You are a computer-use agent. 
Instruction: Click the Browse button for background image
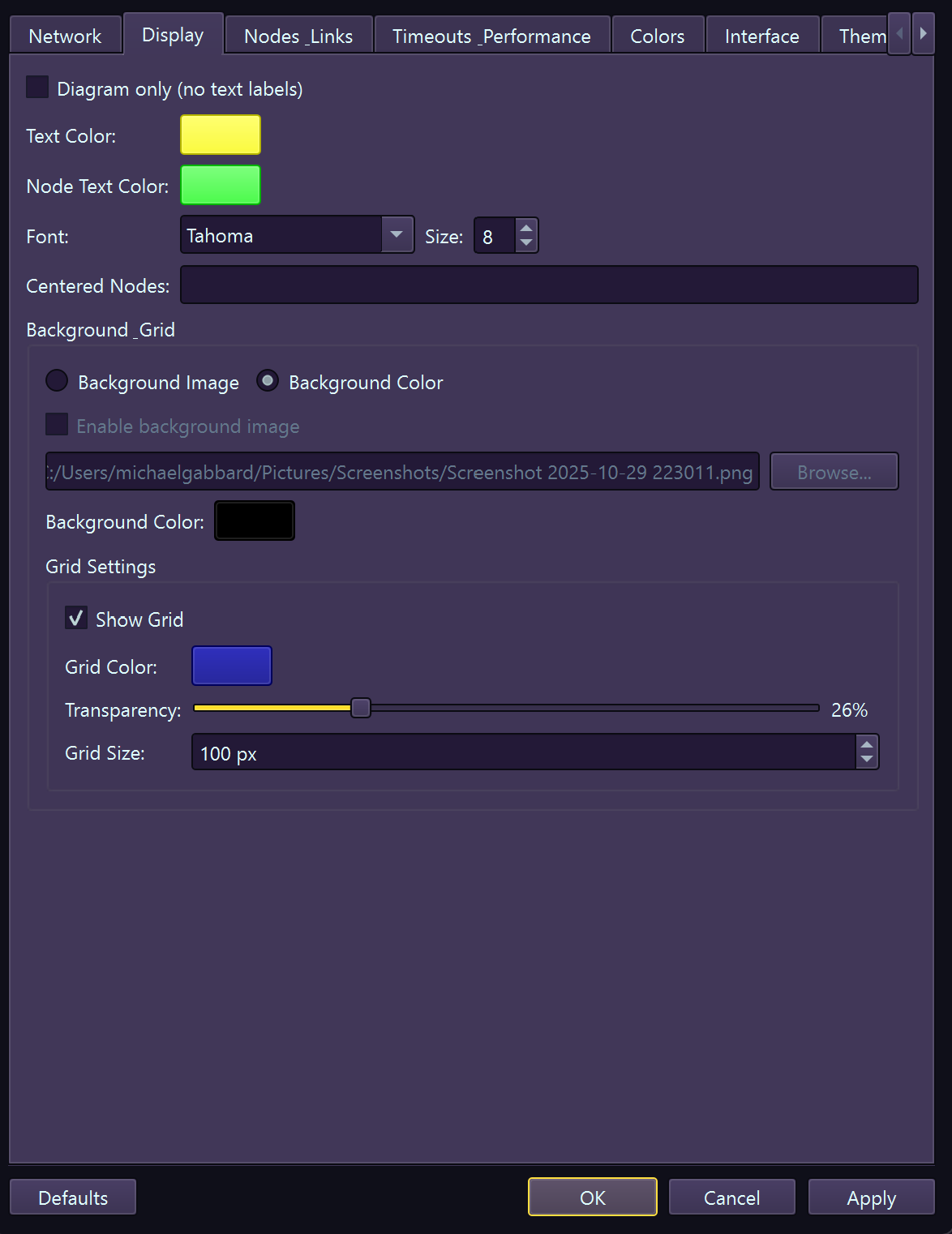coord(834,471)
